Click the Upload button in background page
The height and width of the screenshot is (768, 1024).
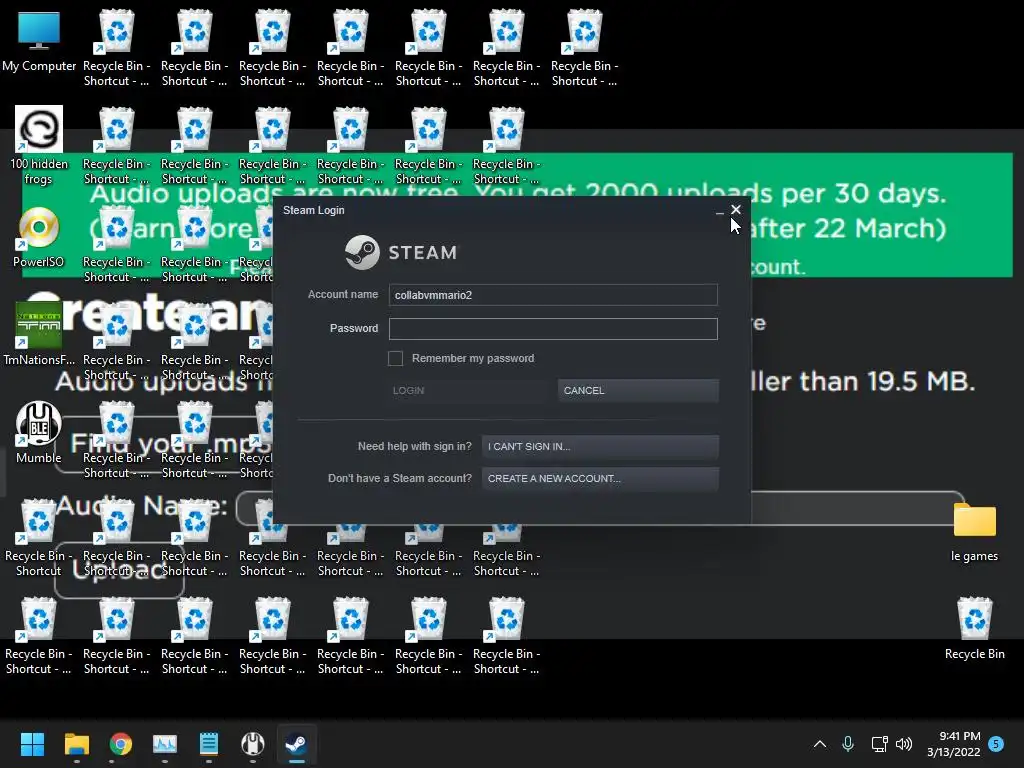(119, 570)
